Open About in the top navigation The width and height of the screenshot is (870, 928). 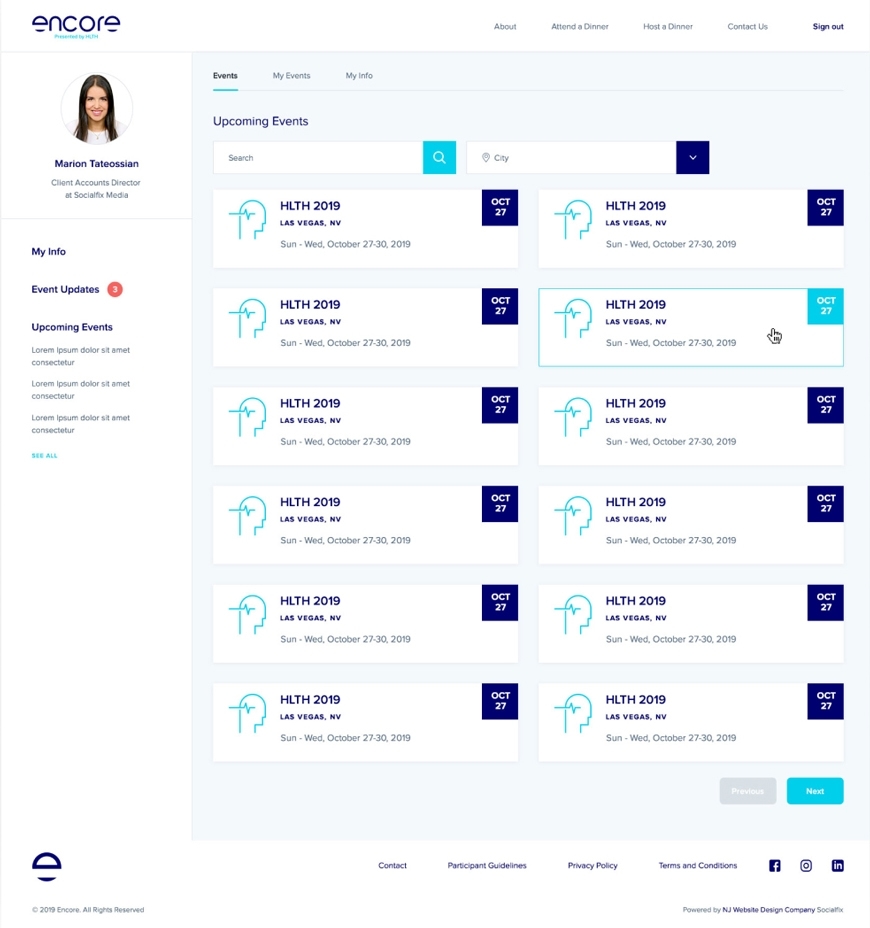pos(505,27)
